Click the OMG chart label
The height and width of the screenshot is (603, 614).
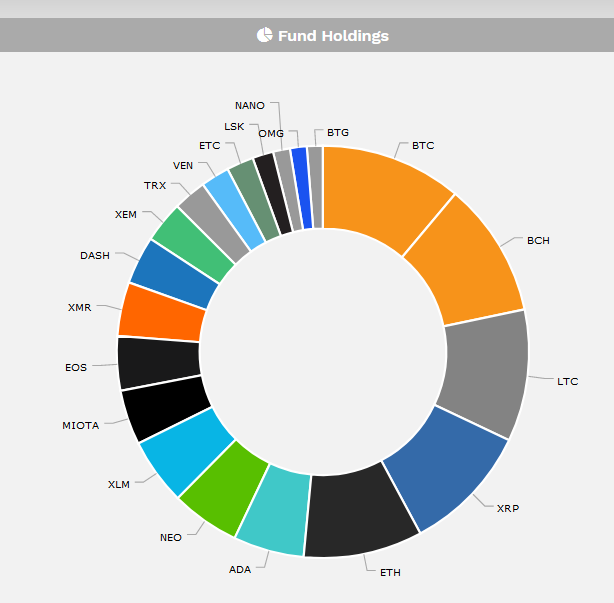click(271, 134)
